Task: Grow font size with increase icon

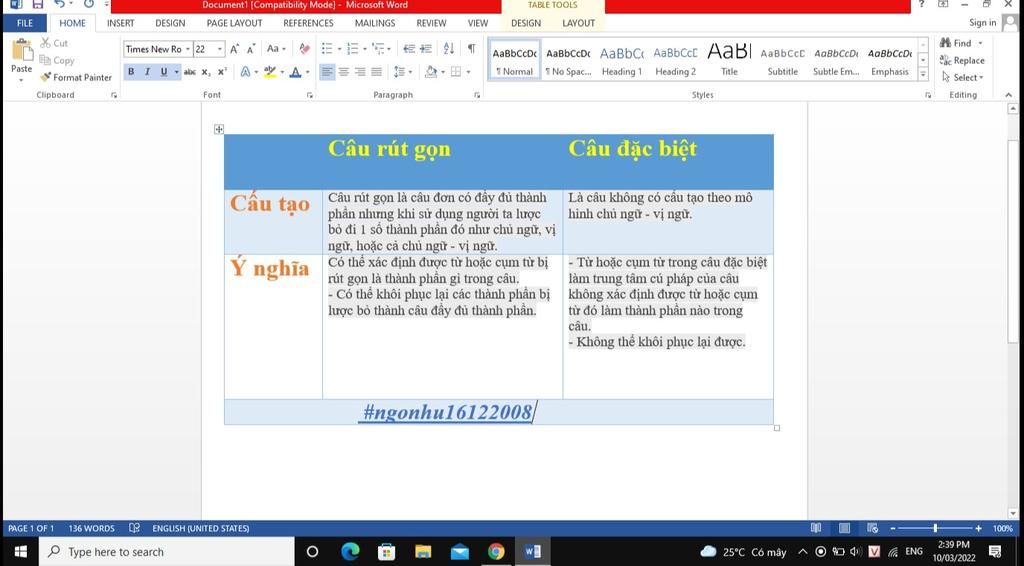Action: [234, 49]
